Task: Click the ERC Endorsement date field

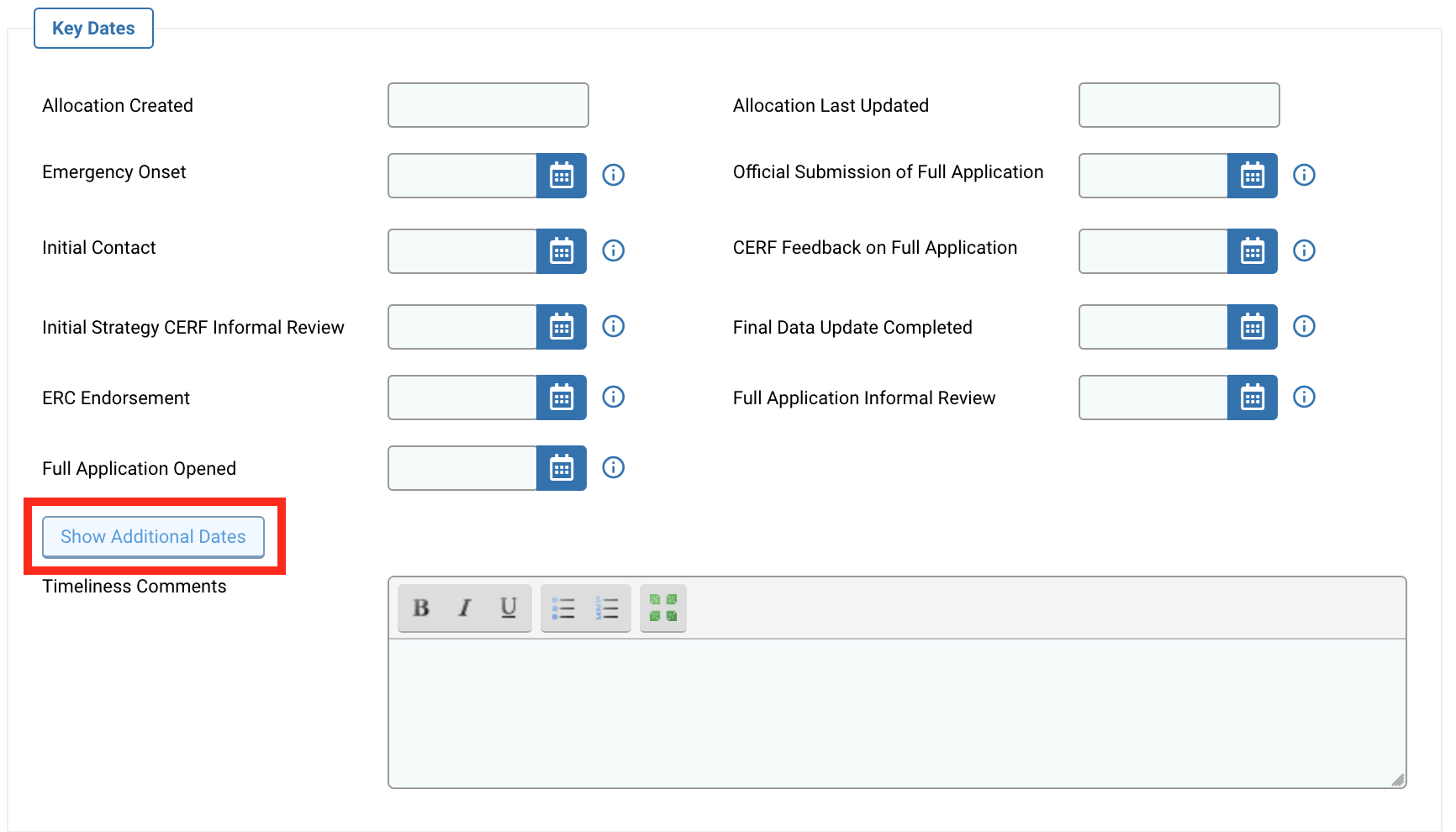Action: [x=462, y=398]
